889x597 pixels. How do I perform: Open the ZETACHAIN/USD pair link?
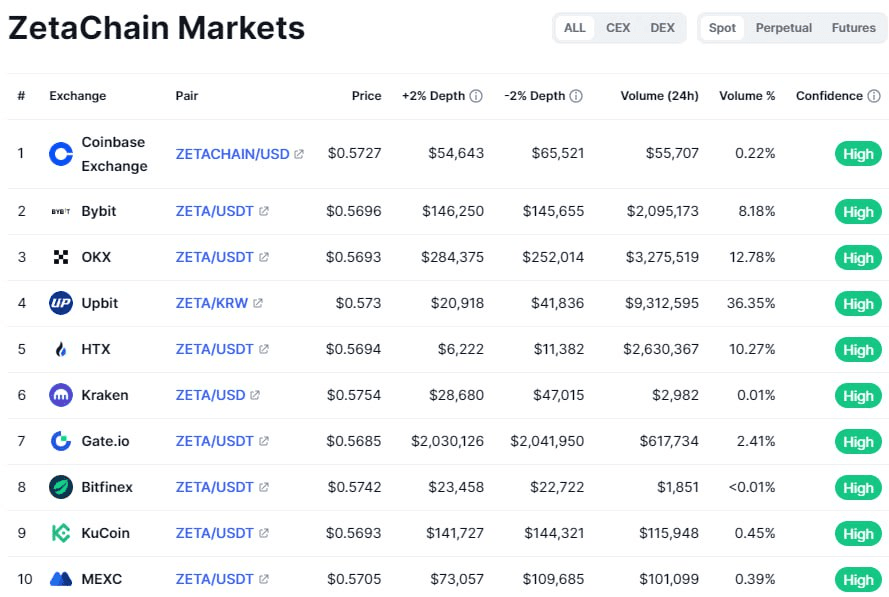[232, 154]
